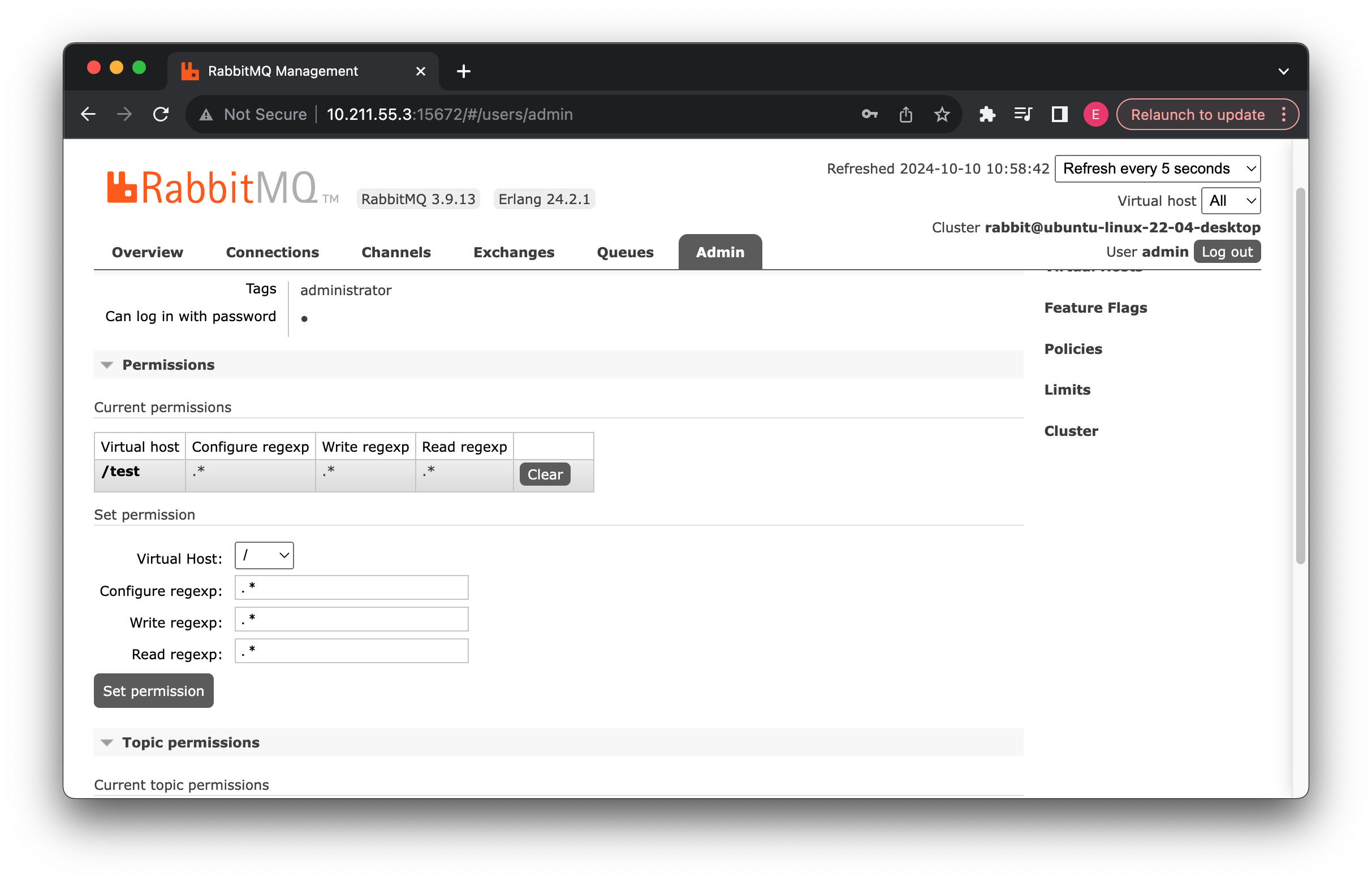Open the saved passwords key icon

coord(869,115)
